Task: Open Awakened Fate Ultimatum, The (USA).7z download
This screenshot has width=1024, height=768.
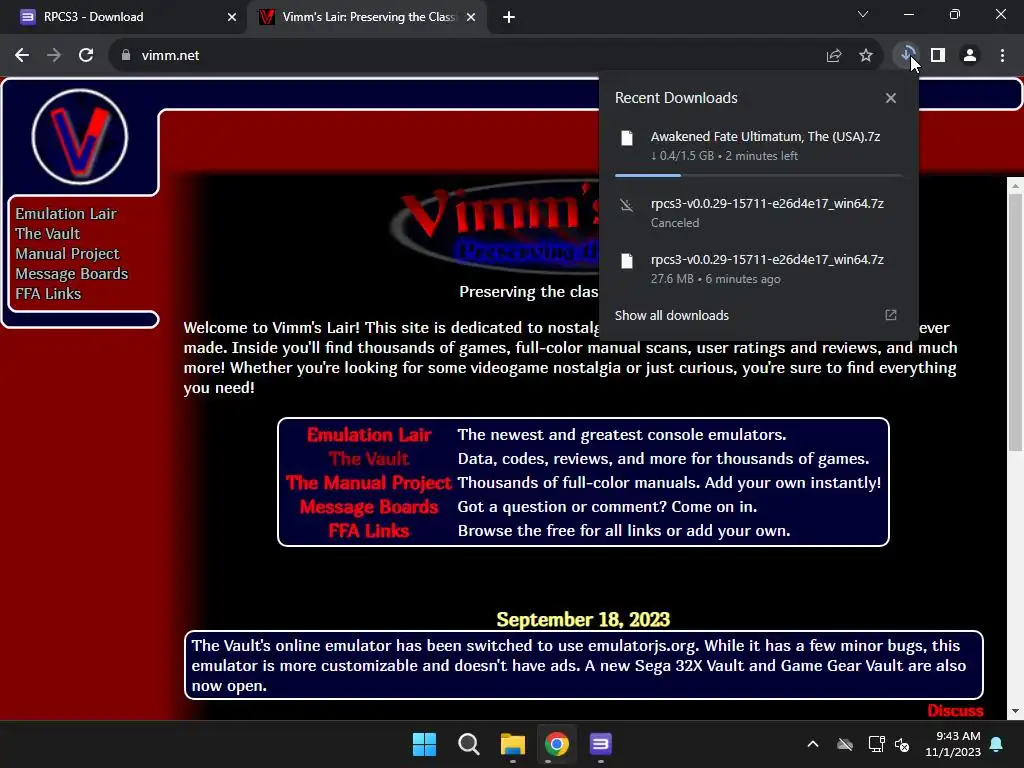Action: click(x=758, y=146)
